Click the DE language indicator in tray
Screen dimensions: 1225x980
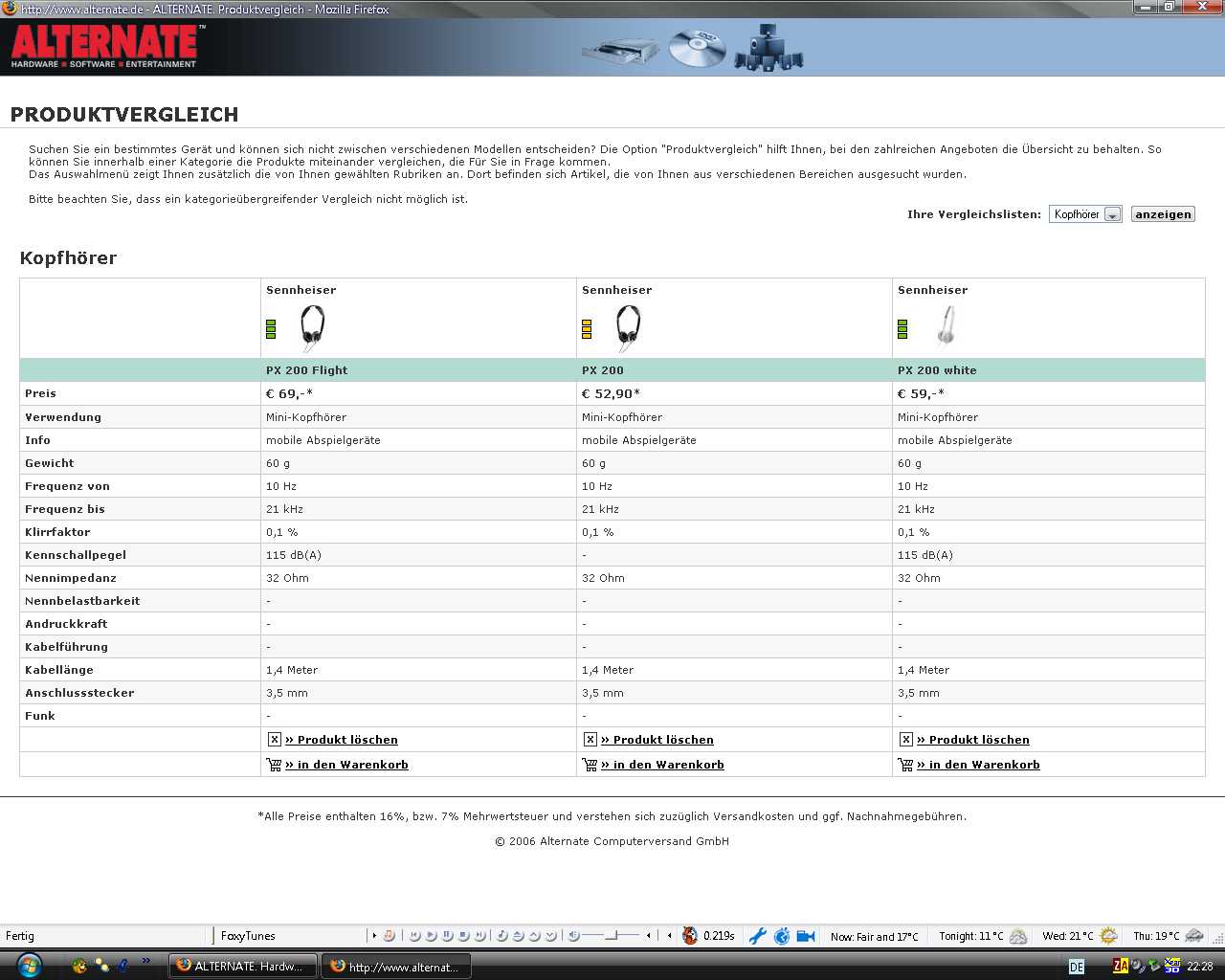pyautogui.click(x=1077, y=966)
